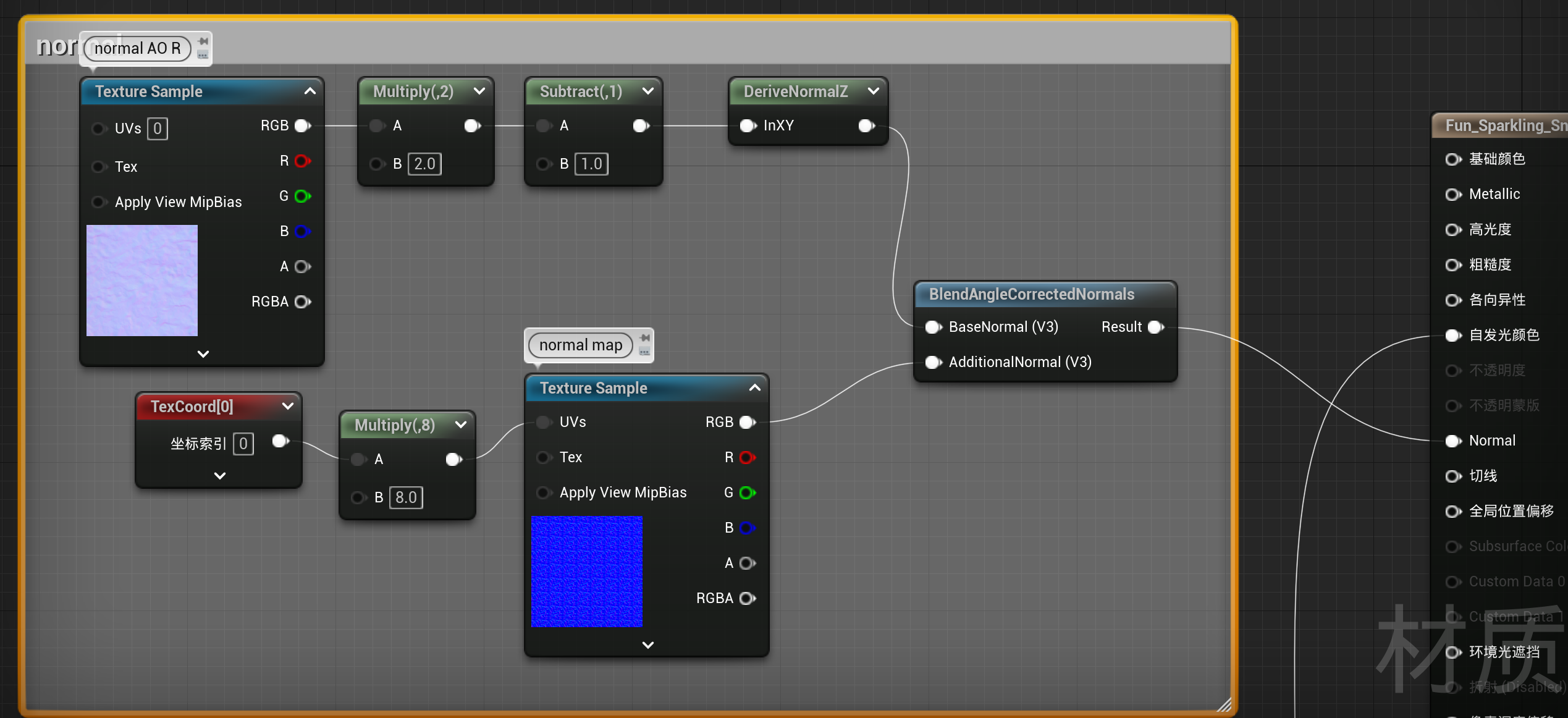Expand the TexCoord[0] node's bottom arrow

tap(219, 476)
